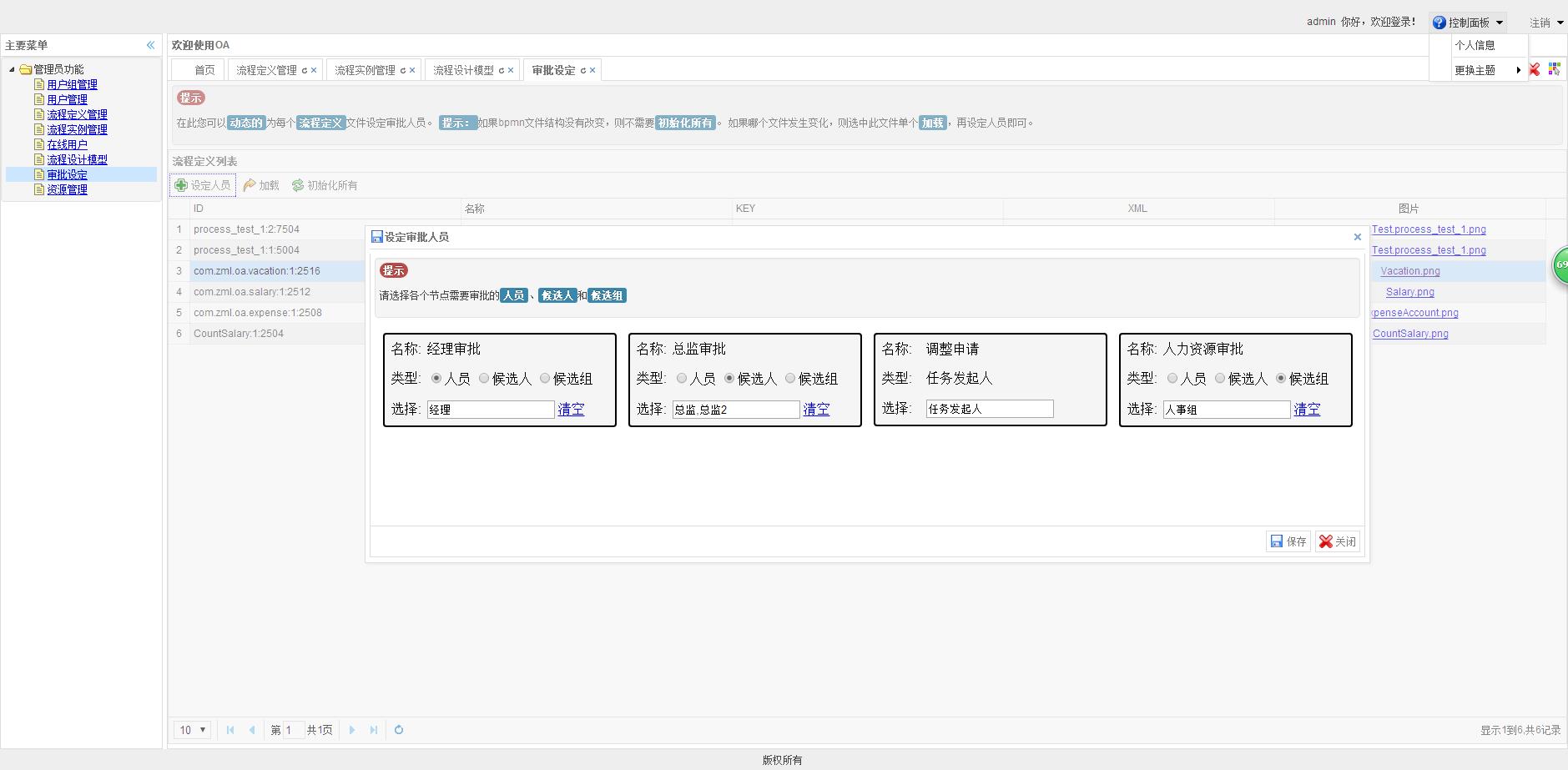
Task: Click the 设定人员 toolbar button
Action: 203,185
